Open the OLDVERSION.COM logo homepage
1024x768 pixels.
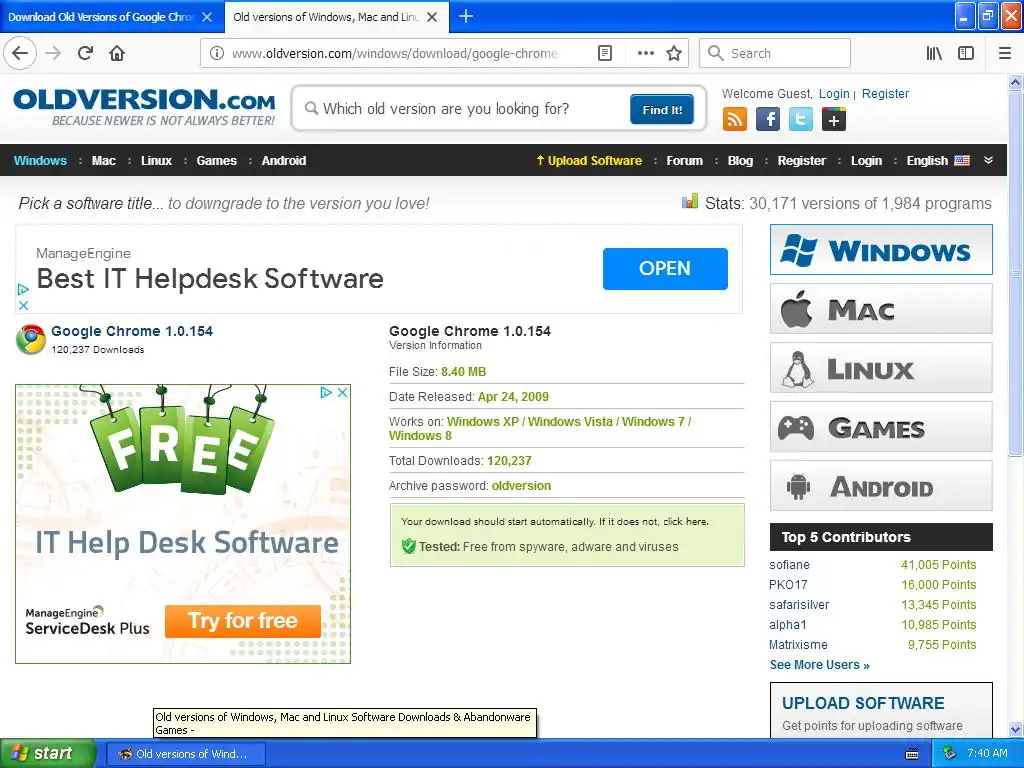pos(144,106)
